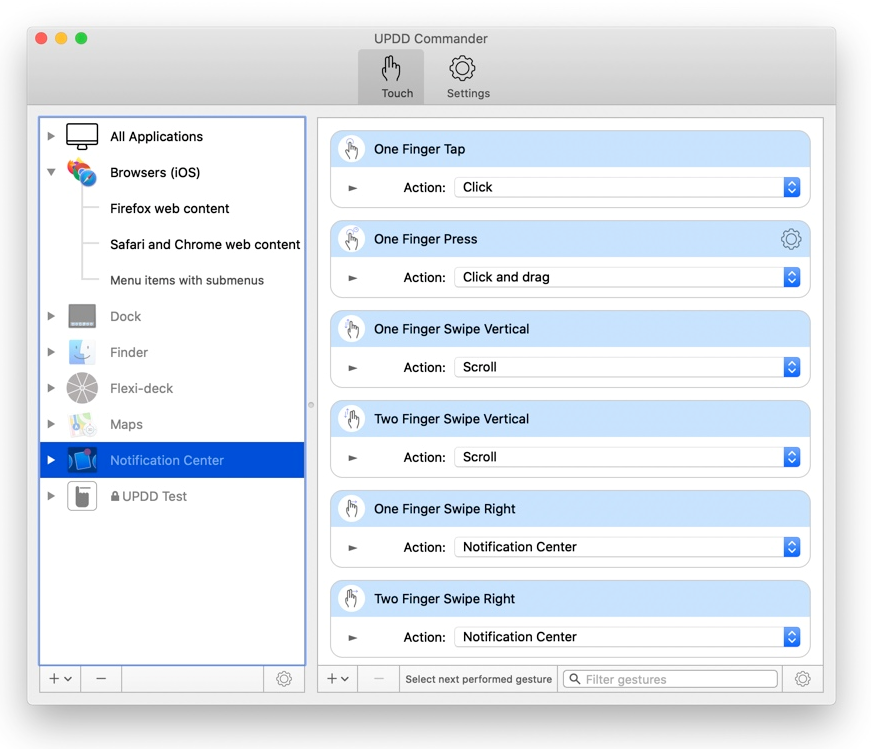Viewport: 871px width, 749px height.
Task: Expand One Finger Tap action details
Action: [x=352, y=188]
